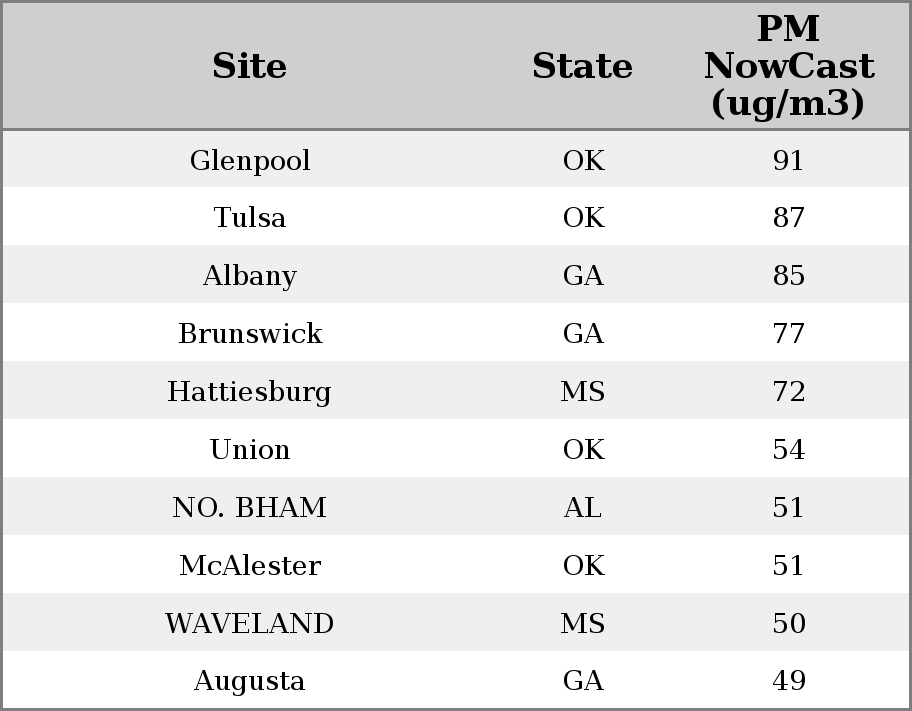The image size is (912, 711).
Task: Click the McAlester site name
Action: [250, 566]
